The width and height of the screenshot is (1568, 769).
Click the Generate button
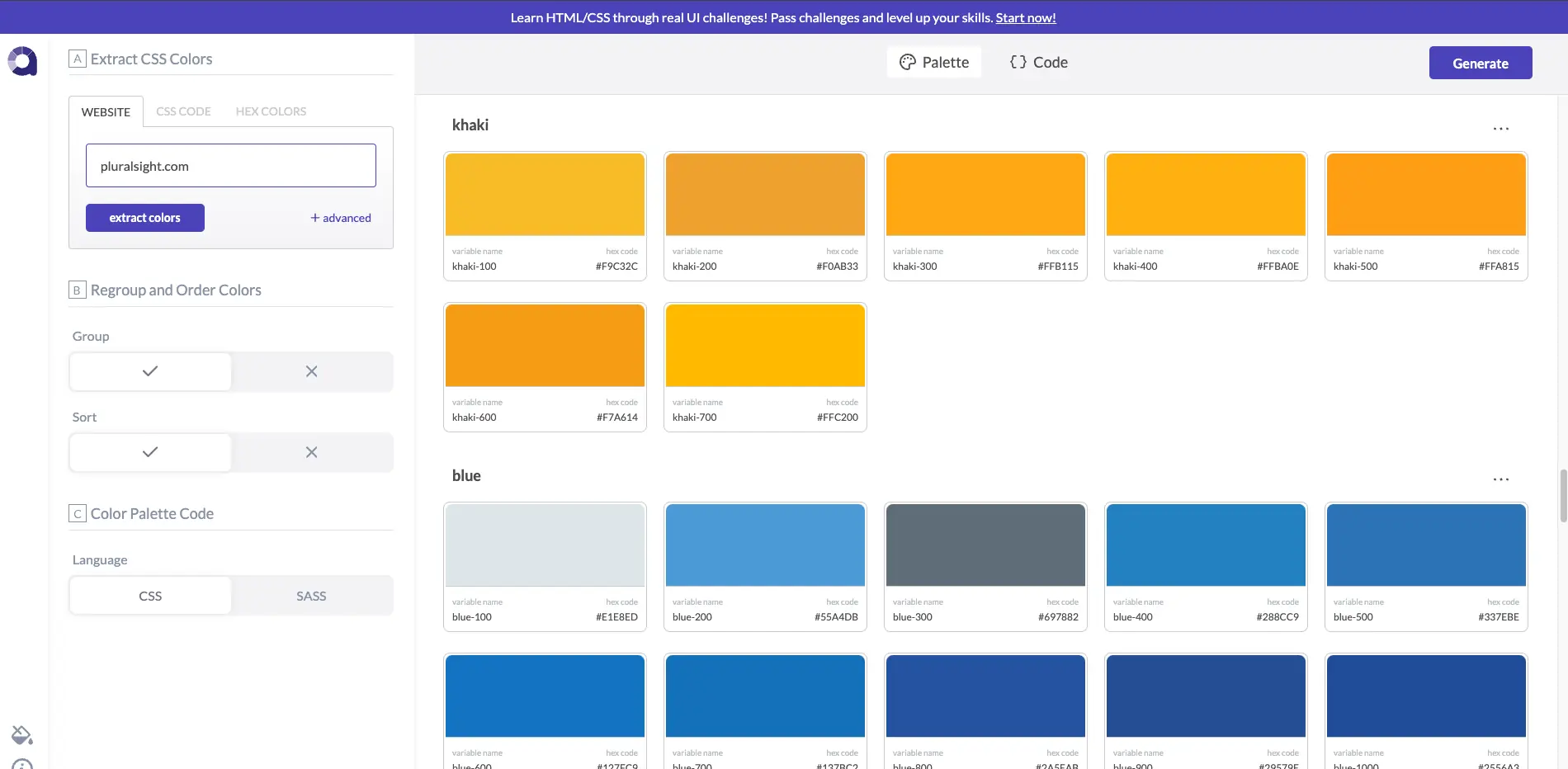(1481, 63)
